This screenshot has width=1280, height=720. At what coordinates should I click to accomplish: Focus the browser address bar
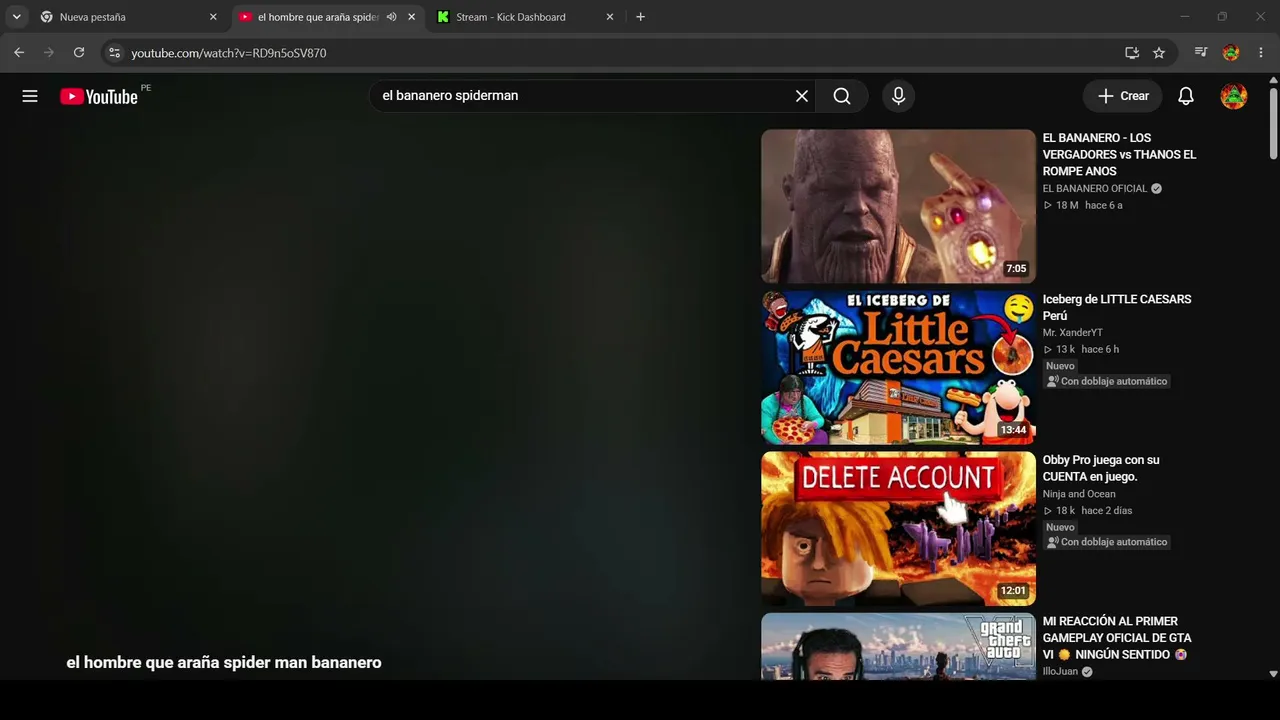(x=620, y=53)
